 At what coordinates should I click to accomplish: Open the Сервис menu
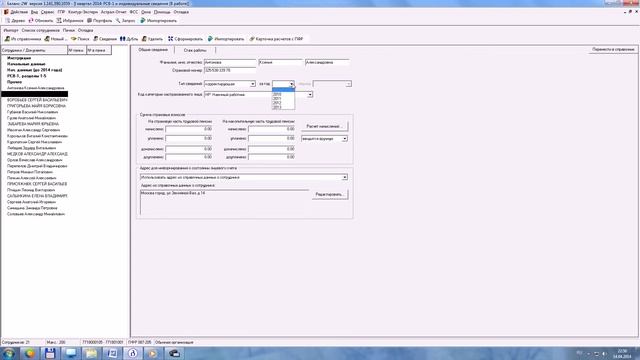coord(47,12)
